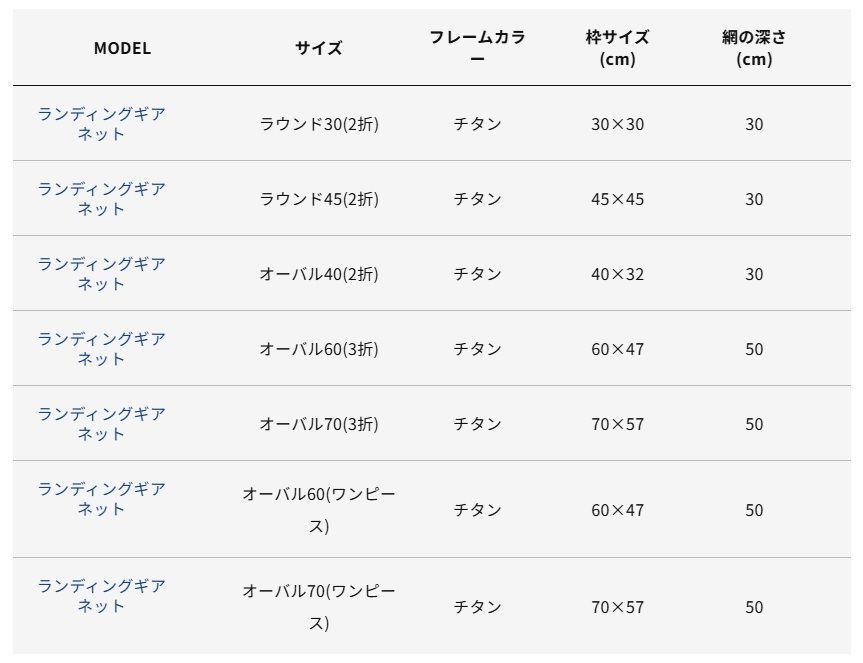Open ランディングギアネット link for オーバル40(2折)
The image size is (863, 663).
click(101, 273)
